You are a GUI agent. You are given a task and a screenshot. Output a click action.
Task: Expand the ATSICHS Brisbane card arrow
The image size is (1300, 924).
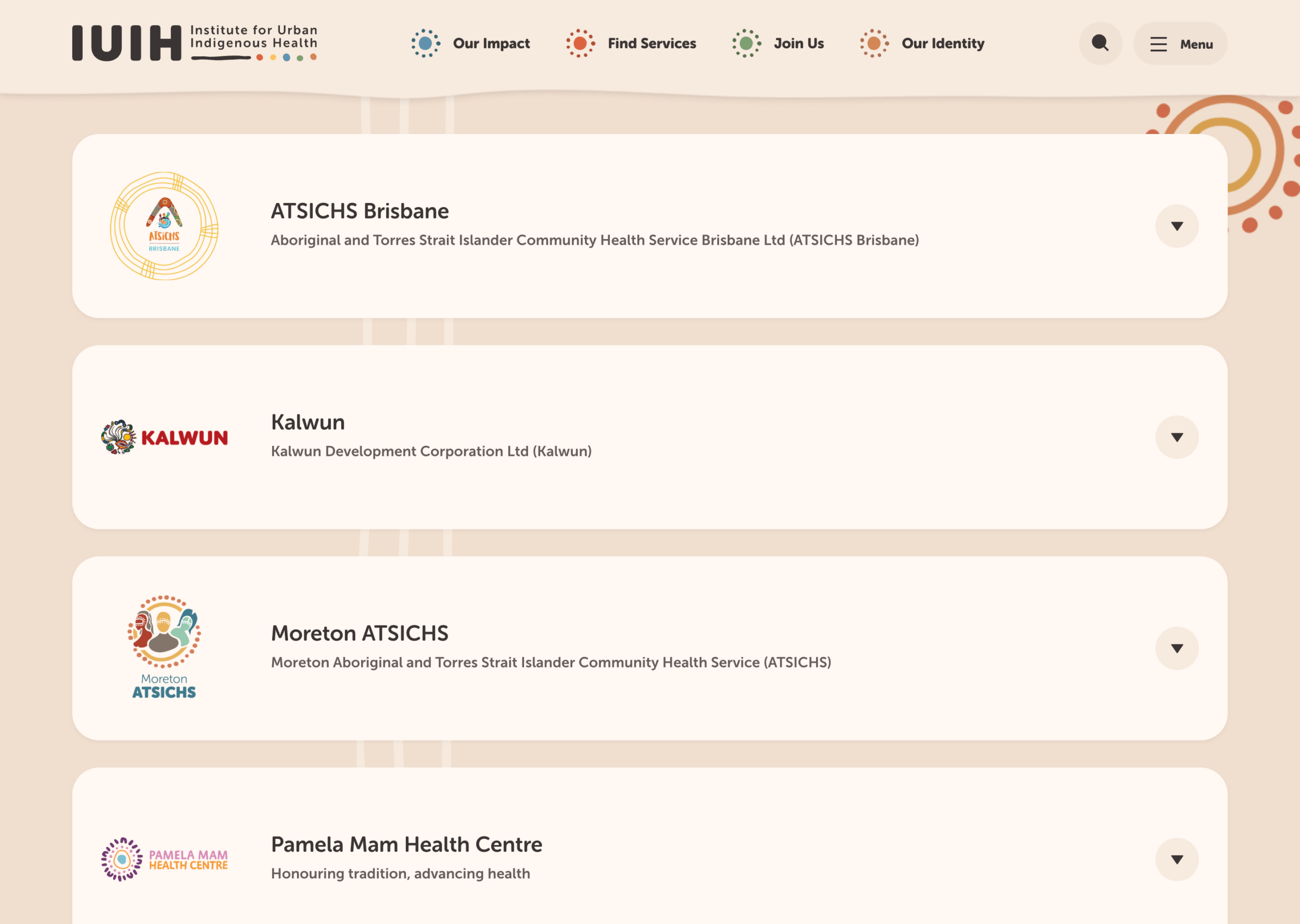pyautogui.click(x=1177, y=226)
